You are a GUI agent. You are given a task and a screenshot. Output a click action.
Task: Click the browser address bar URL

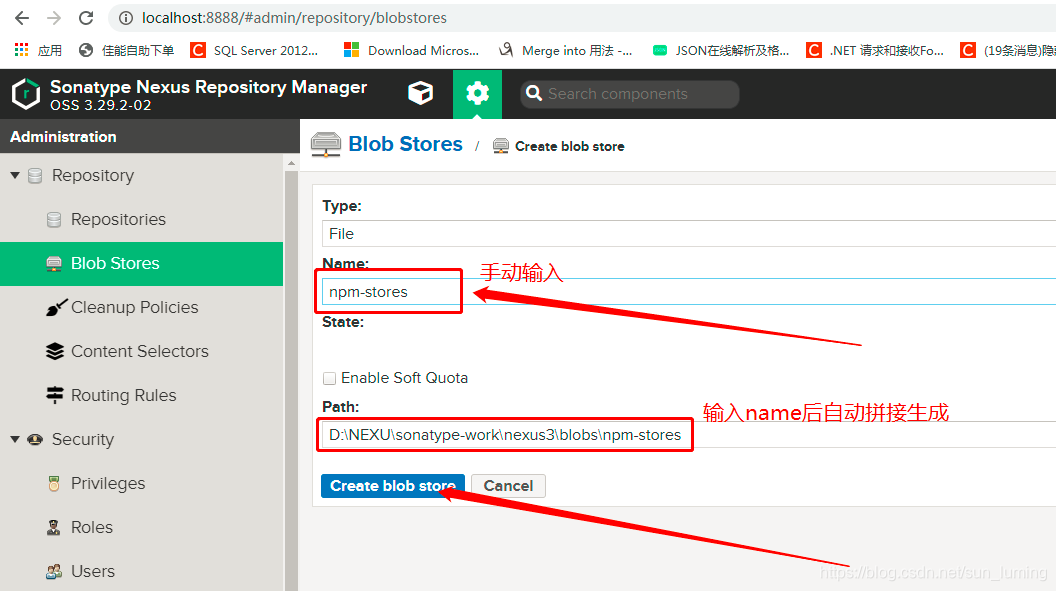[294, 18]
